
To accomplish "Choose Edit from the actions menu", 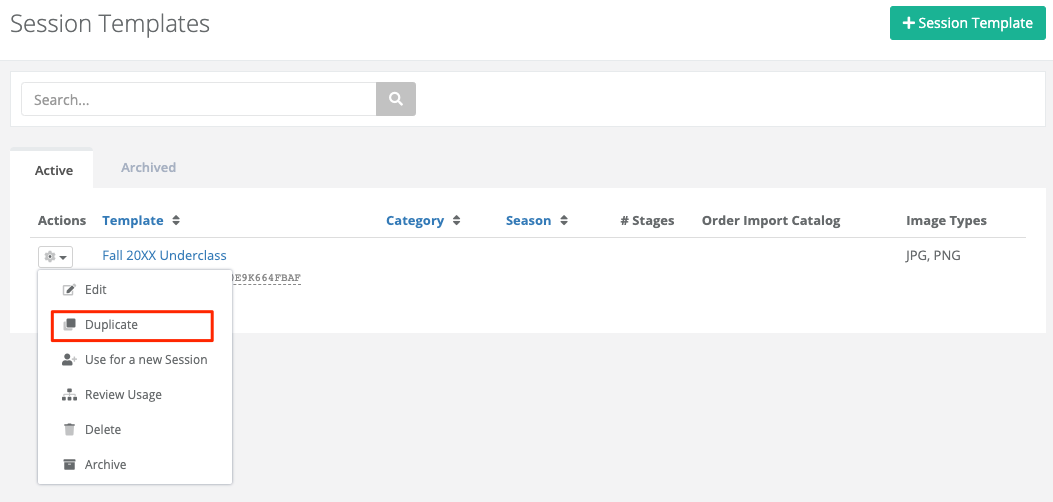I will pos(135,290).
